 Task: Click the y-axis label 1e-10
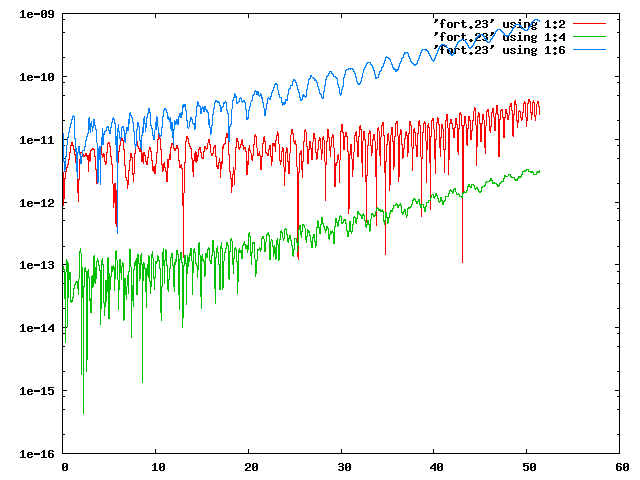click(x=37, y=77)
